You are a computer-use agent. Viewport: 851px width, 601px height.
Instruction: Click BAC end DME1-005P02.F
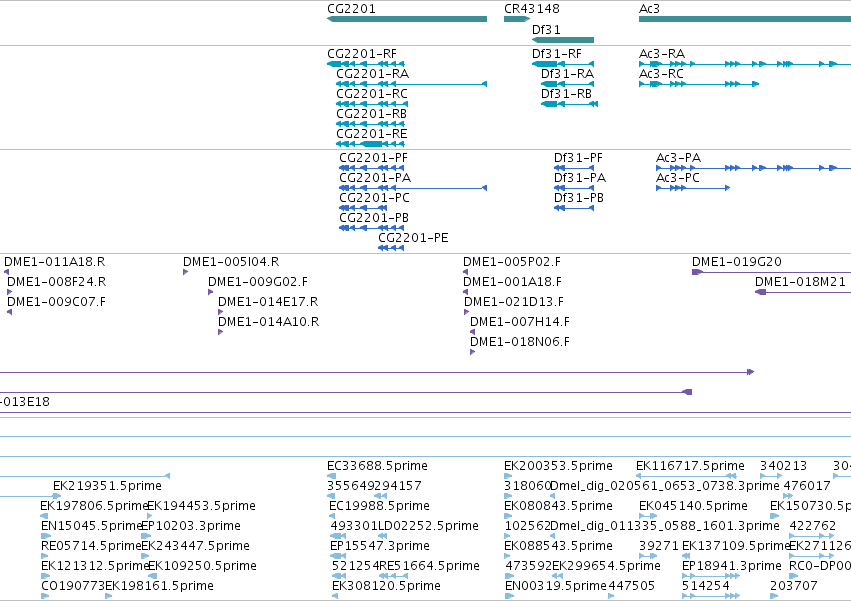click(x=512, y=262)
